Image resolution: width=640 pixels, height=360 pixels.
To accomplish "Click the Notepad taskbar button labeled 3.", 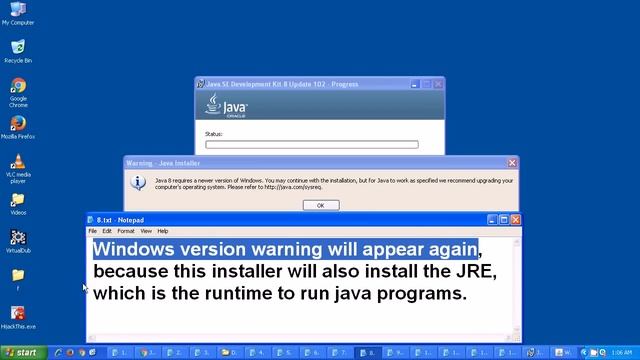I will pyautogui.click(x=203, y=353).
